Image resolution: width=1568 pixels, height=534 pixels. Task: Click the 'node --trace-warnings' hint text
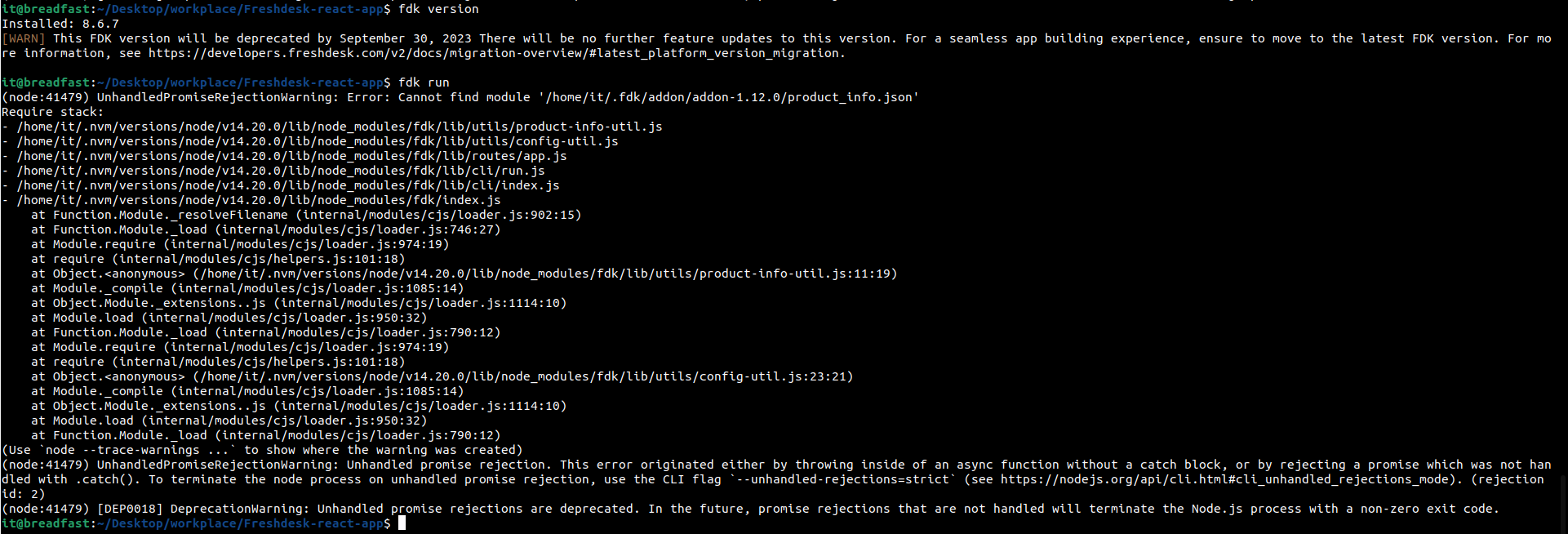pyautogui.click(x=122, y=450)
